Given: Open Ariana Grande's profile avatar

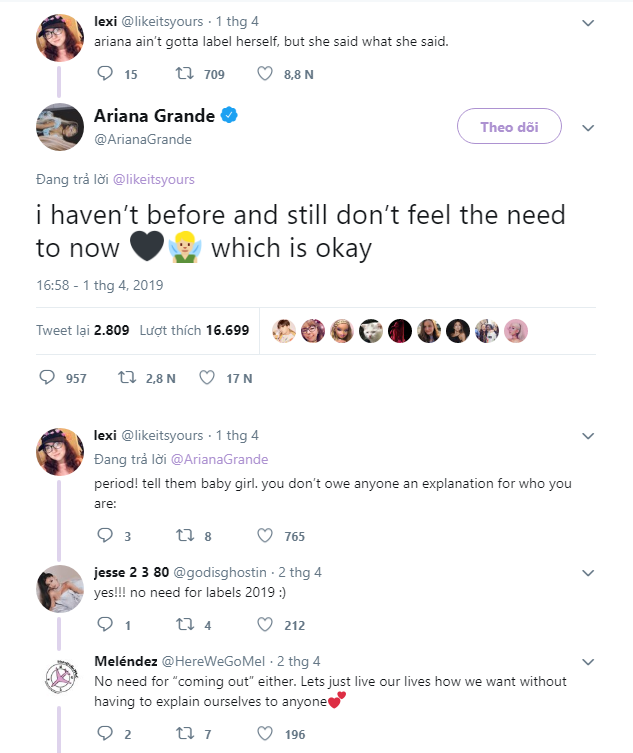Looking at the screenshot, I should 60,127.
